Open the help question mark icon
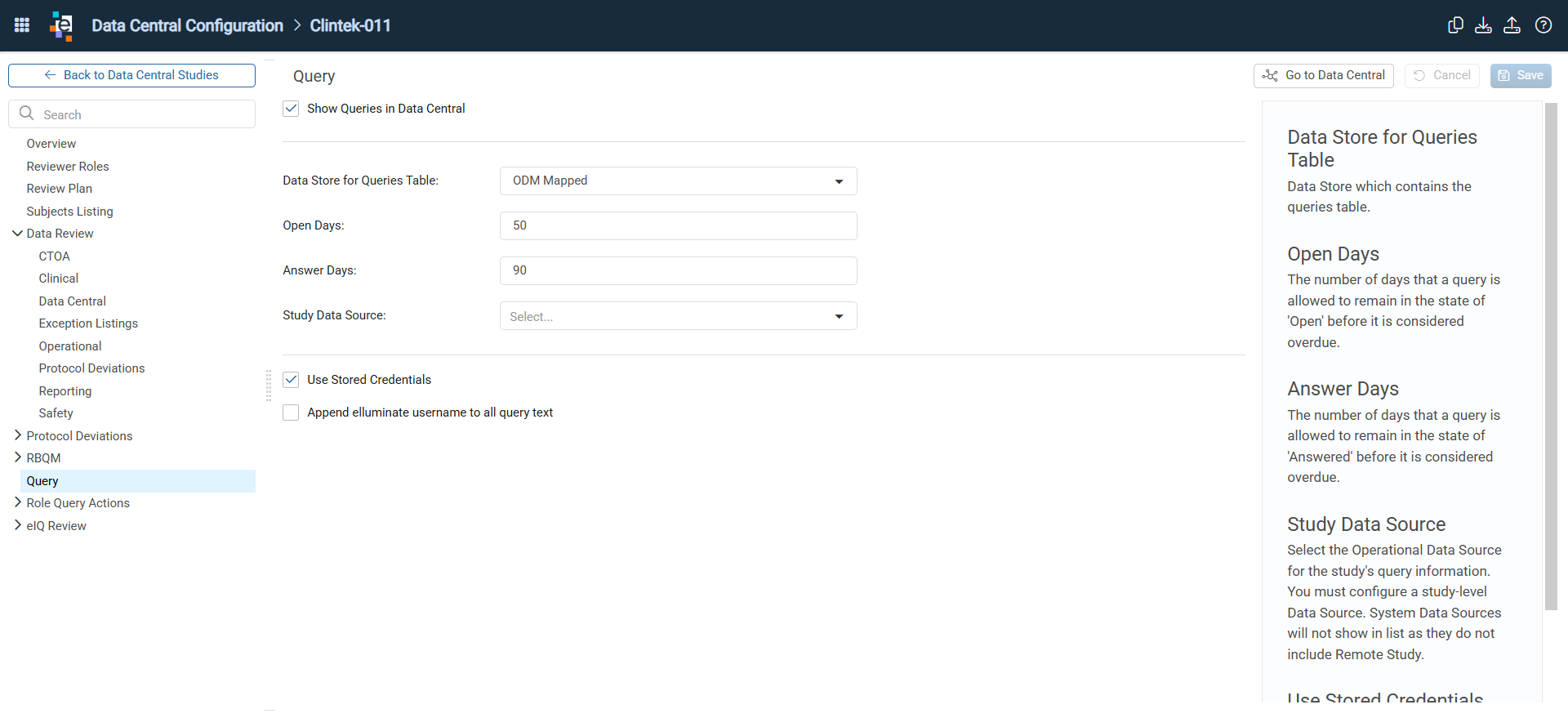1568x718 pixels. 1543,25
